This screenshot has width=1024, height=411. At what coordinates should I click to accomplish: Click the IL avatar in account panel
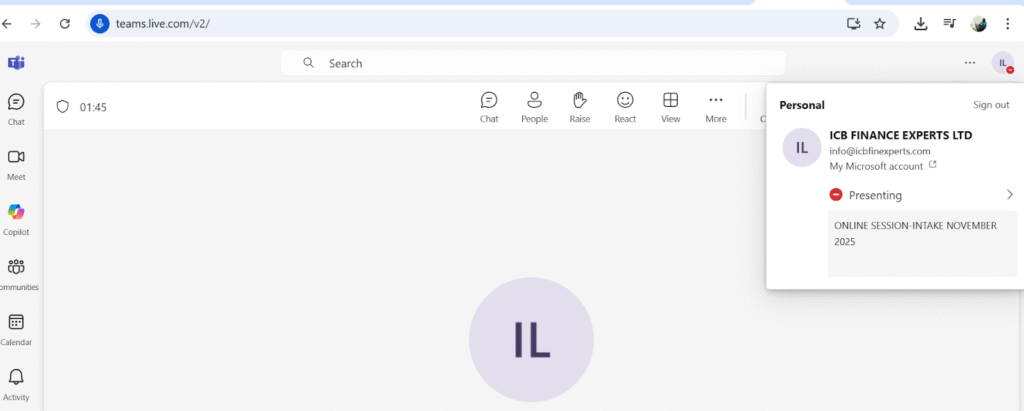(801, 148)
